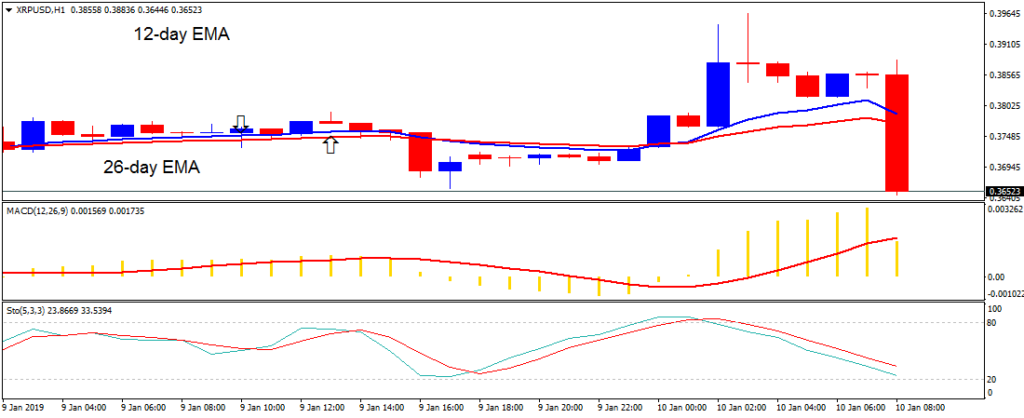
Task: Click the current price tag 0.36523
Action: click(1002, 191)
